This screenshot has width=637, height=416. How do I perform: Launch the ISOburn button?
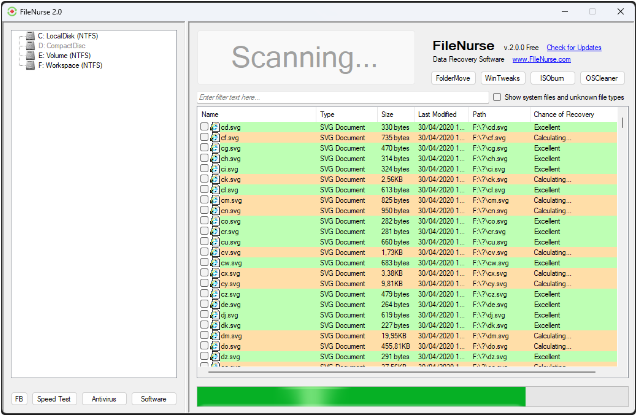pyautogui.click(x=552, y=78)
